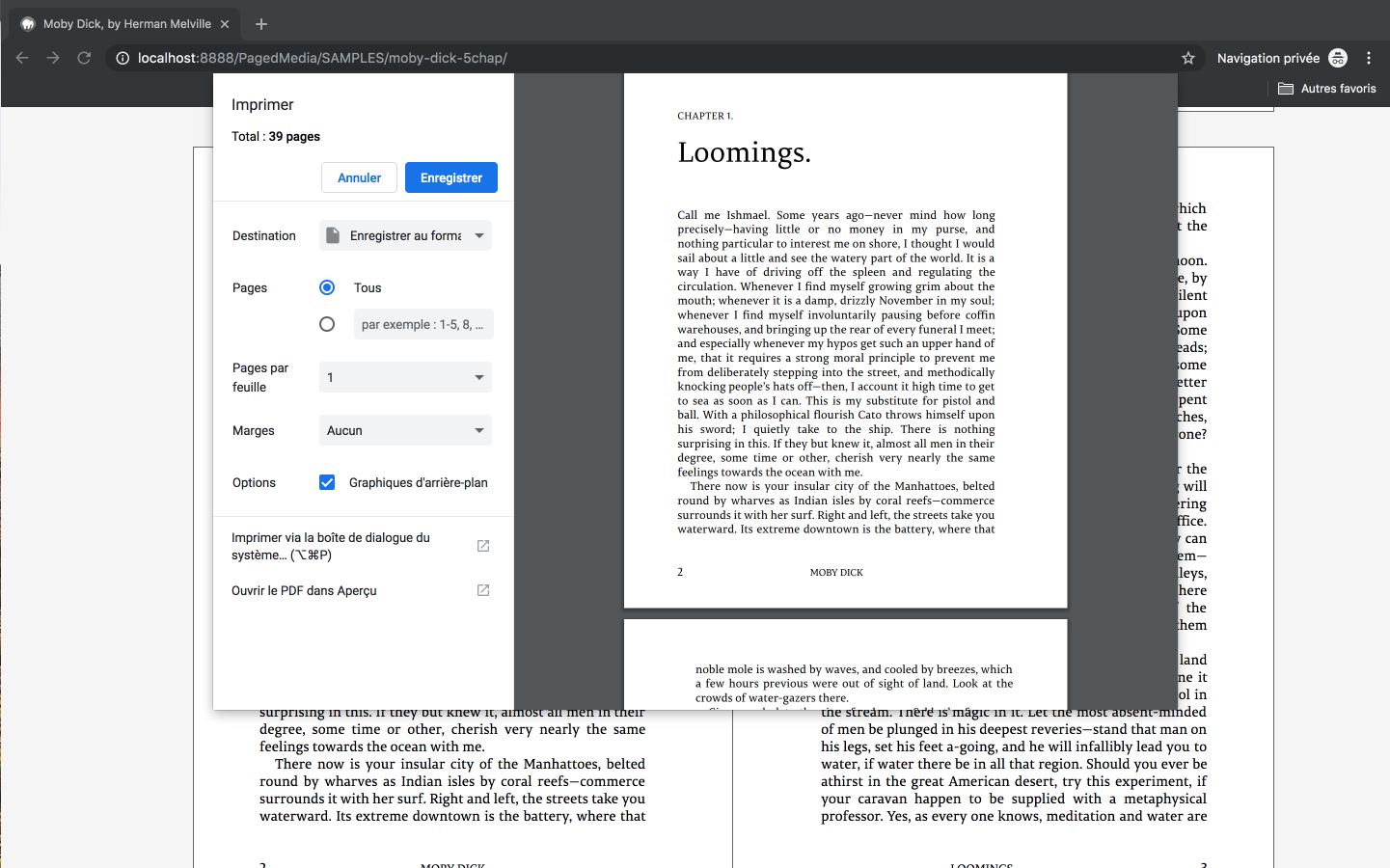Click the site info icon in the address bar
The height and width of the screenshot is (868, 1390).
click(x=123, y=58)
